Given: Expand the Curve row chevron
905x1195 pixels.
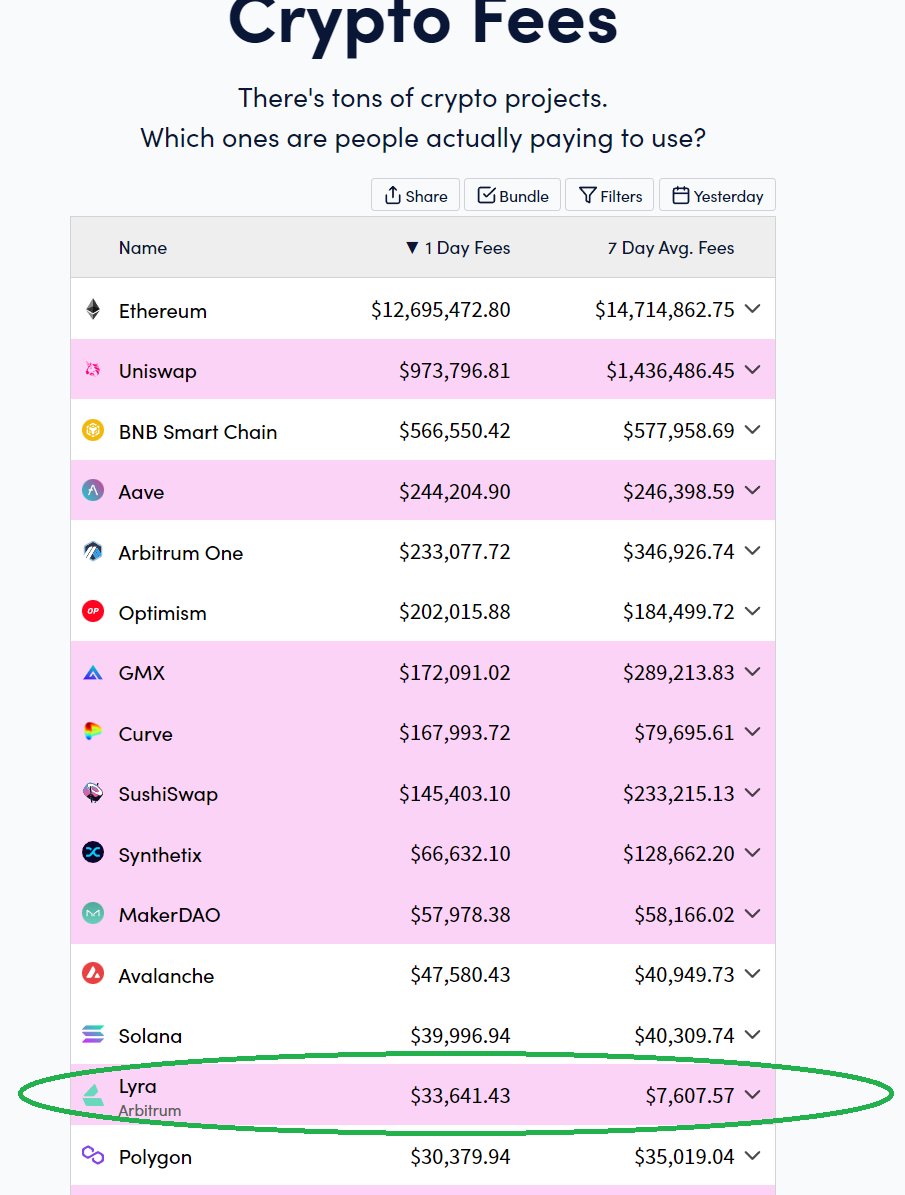Looking at the screenshot, I should (x=753, y=732).
